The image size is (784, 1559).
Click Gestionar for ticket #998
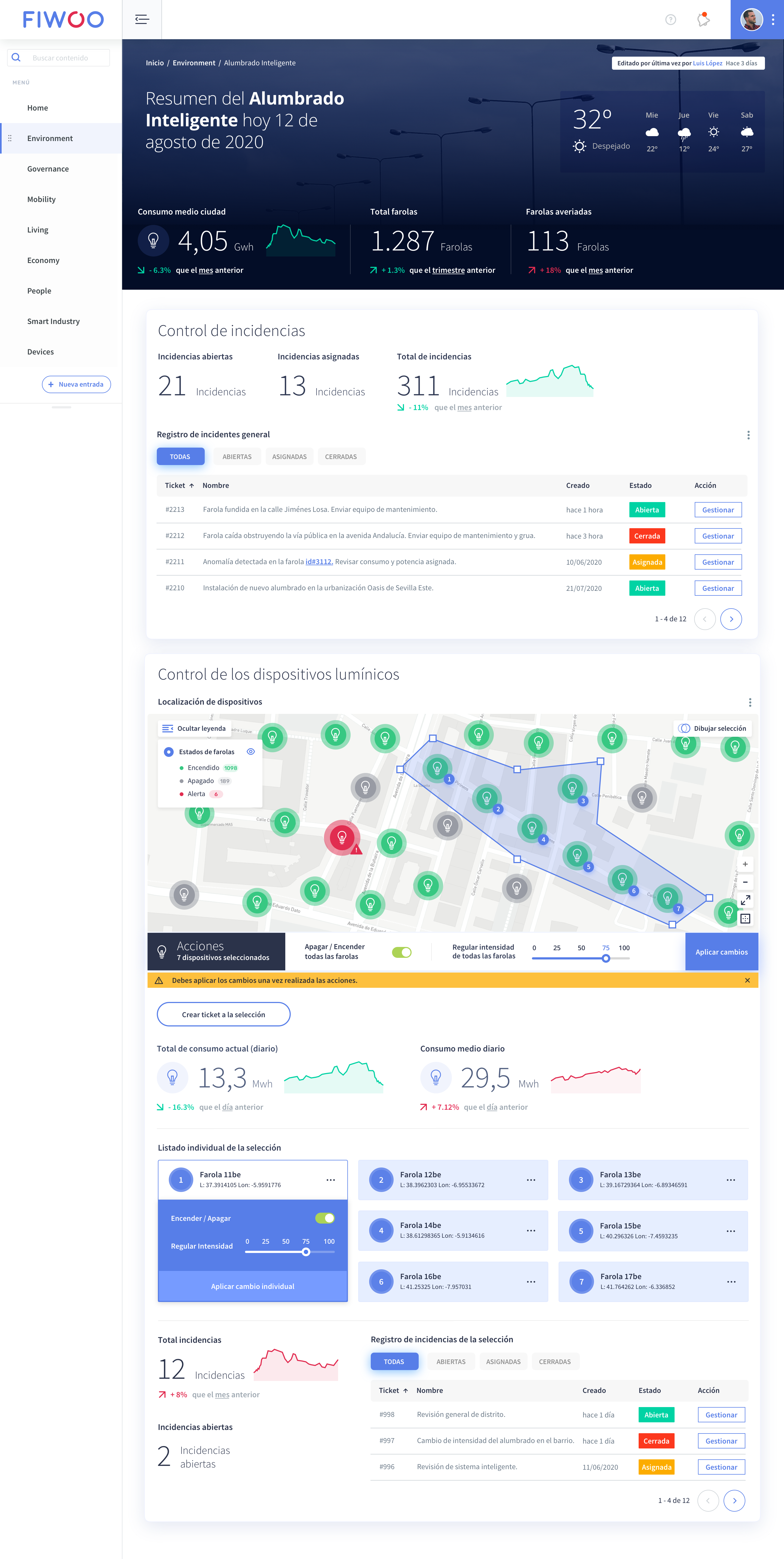[x=721, y=1415]
